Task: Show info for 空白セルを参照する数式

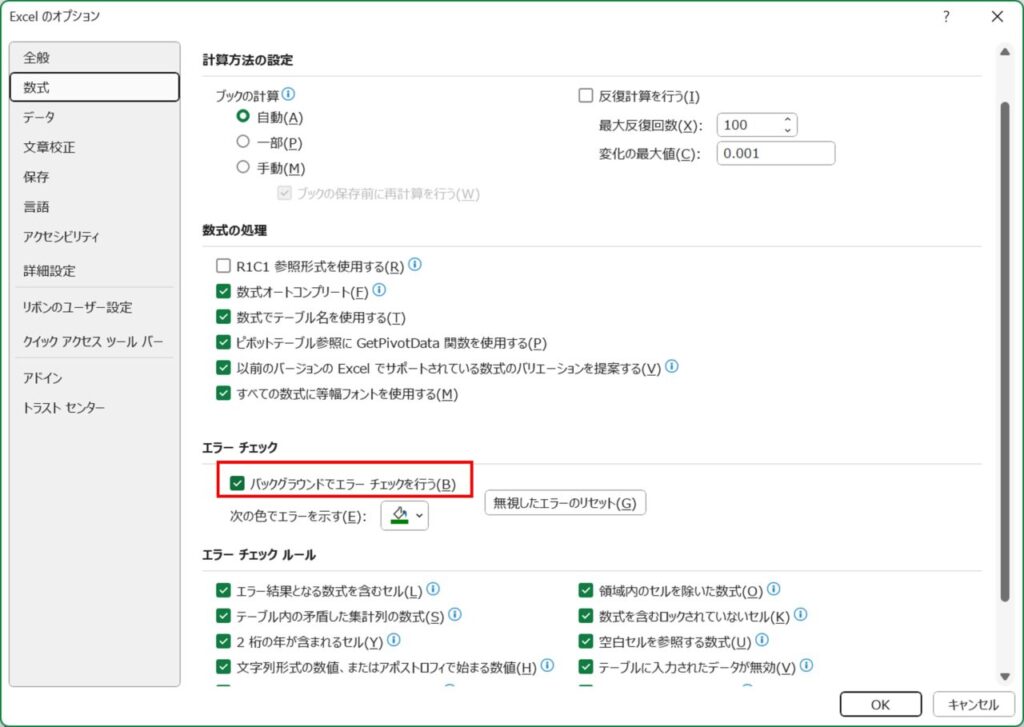Action: tap(762, 640)
